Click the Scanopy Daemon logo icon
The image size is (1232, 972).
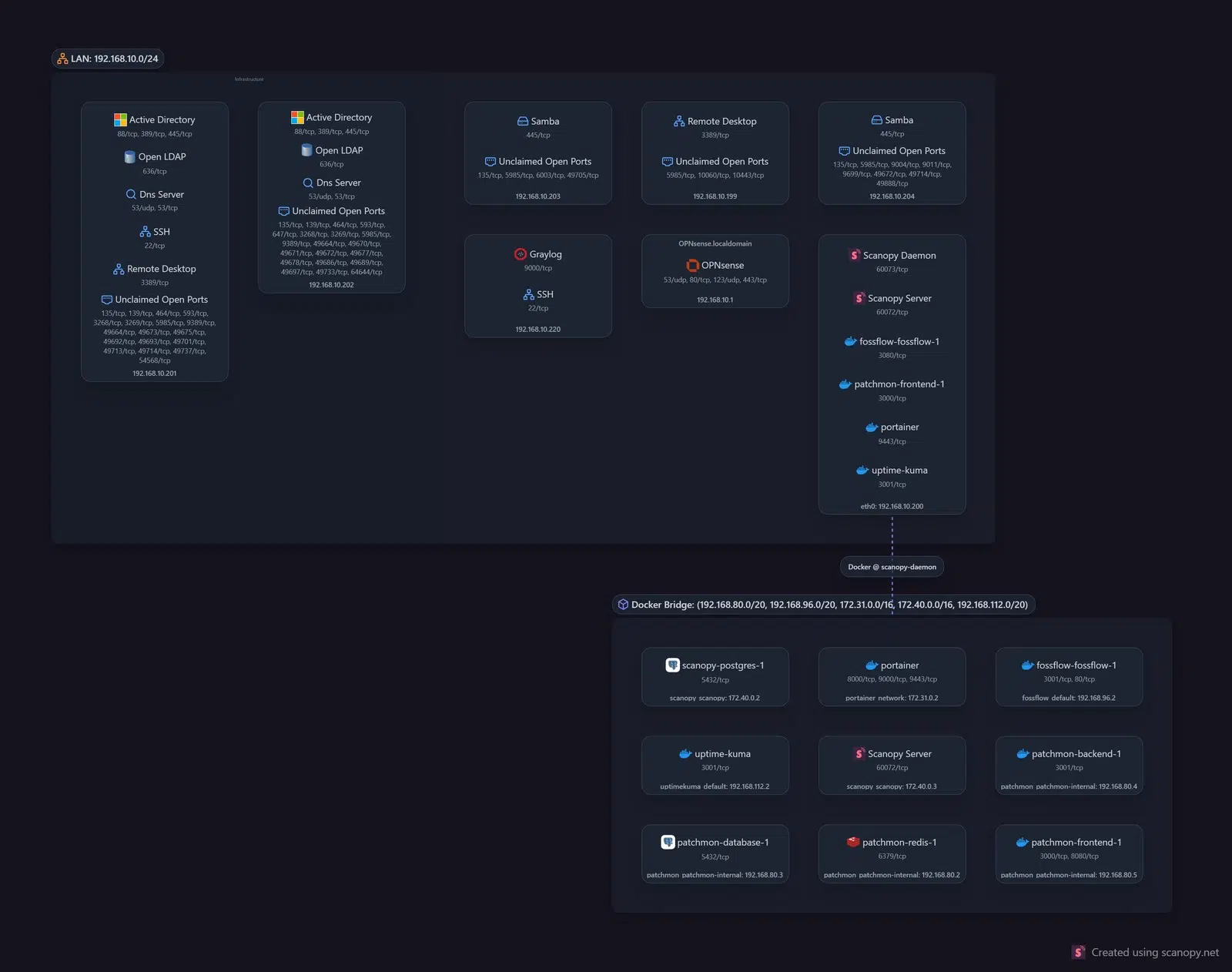pos(855,255)
